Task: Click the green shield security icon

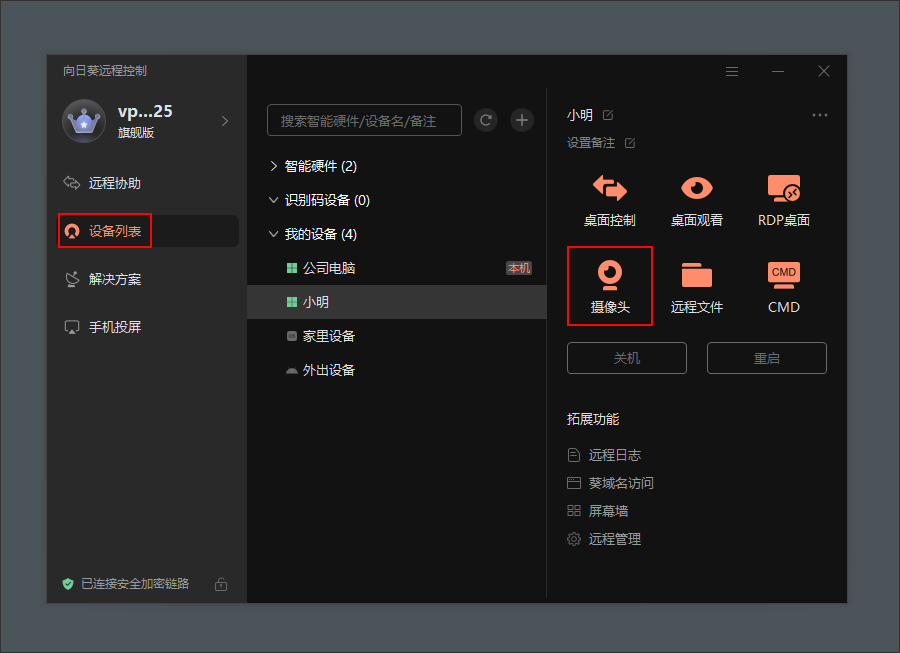Action: click(x=68, y=584)
